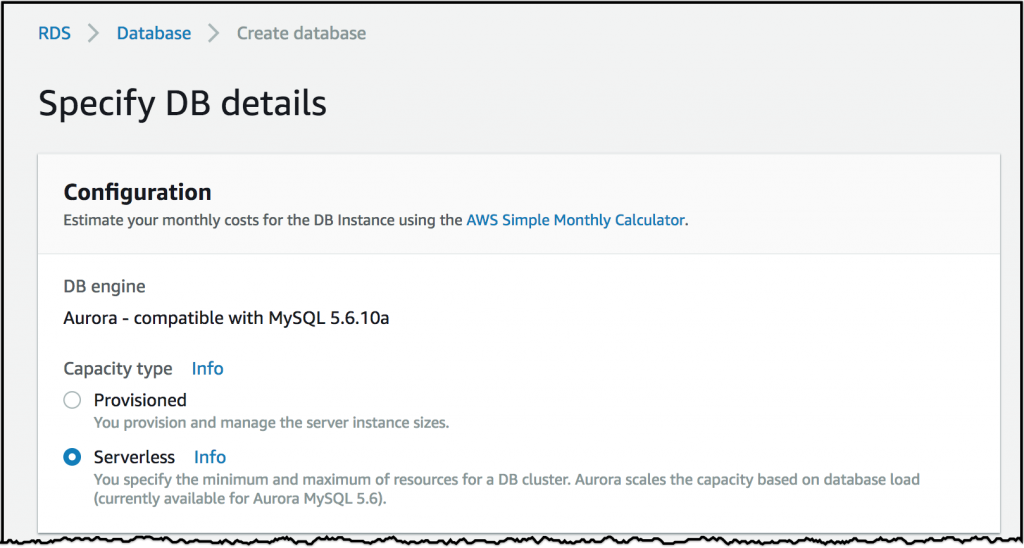Click chevron separator after Database breadcrumb
The image size is (1024, 548).
point(214,33)
